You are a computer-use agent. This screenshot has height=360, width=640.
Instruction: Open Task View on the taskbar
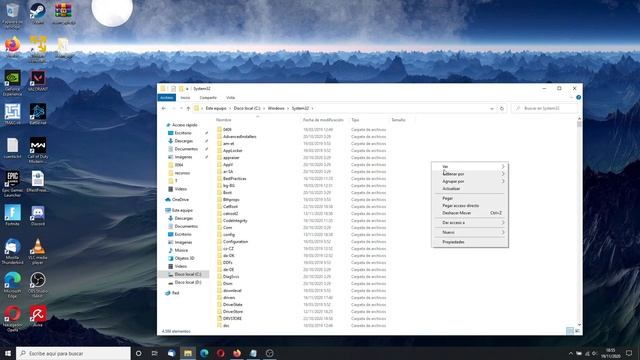coord(155,353)
